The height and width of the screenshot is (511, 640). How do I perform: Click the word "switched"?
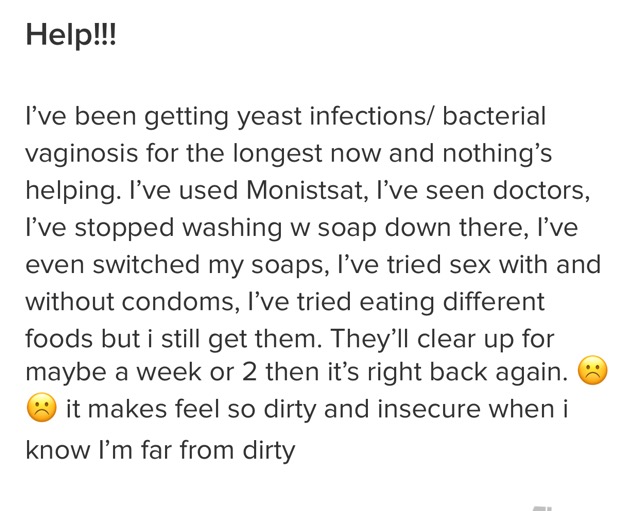point(146,264)
